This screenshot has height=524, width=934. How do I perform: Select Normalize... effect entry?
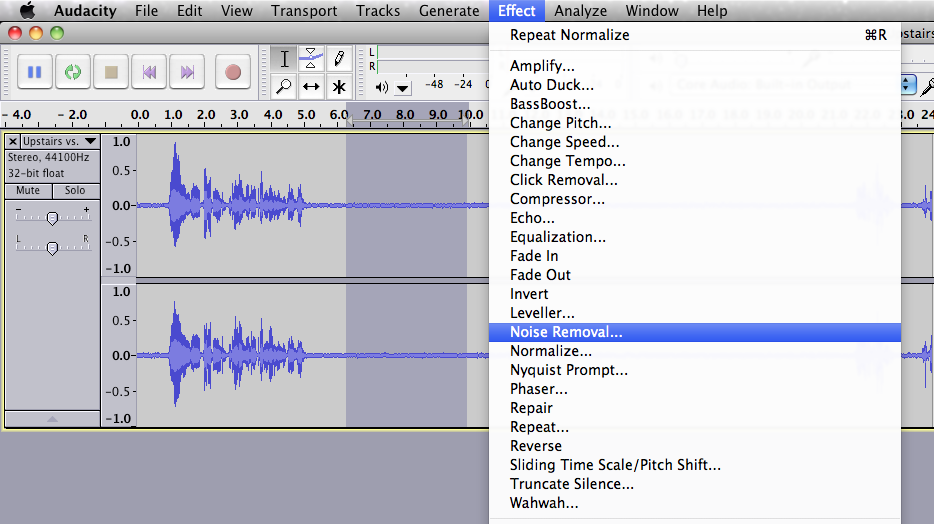pyautogui.click(x=551, y=351)
